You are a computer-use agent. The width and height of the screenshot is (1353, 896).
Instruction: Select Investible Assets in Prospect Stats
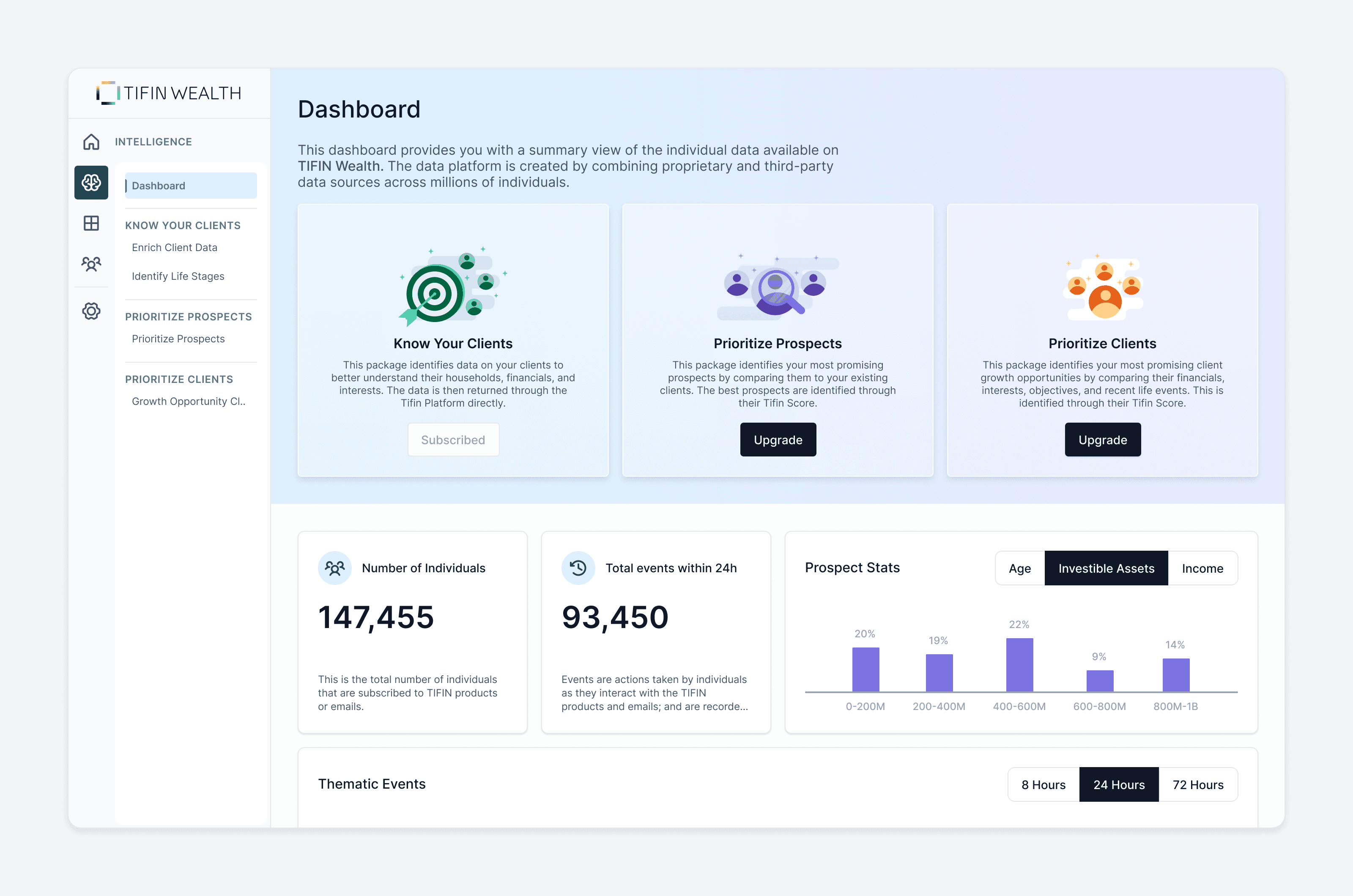click(x=1106, y=568)
